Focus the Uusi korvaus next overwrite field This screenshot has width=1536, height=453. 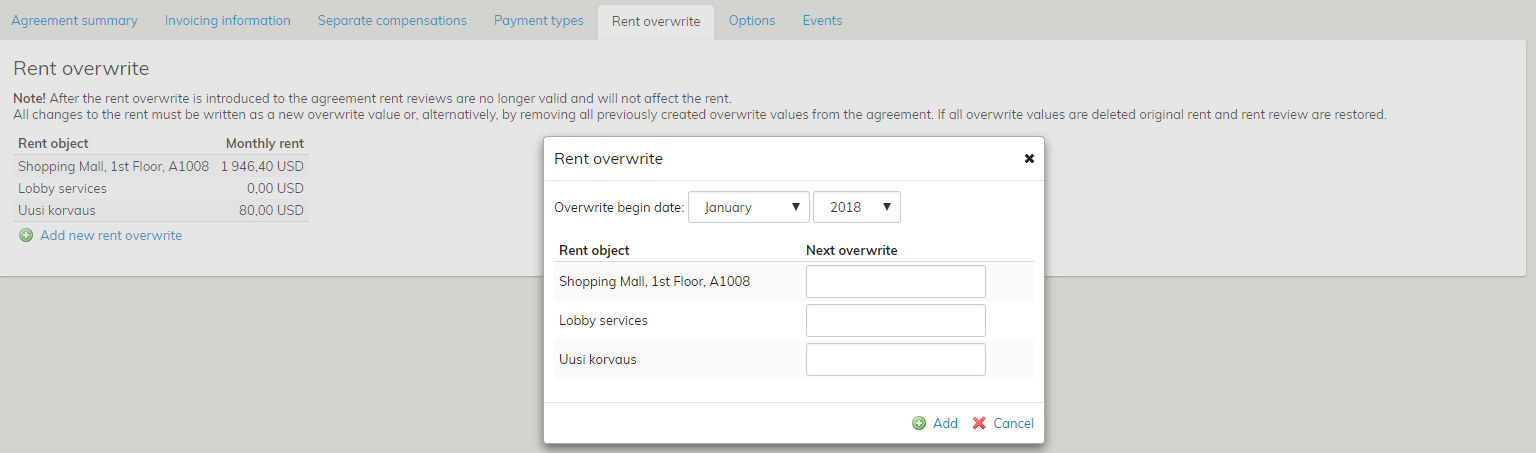pyautogui.click(x=895, y=360)
